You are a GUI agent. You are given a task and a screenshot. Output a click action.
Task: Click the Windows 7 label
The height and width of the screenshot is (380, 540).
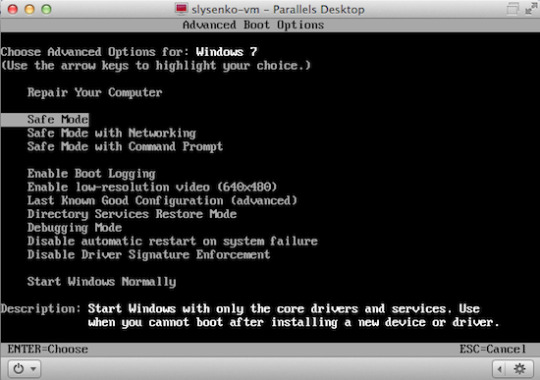tap(226, 52)
